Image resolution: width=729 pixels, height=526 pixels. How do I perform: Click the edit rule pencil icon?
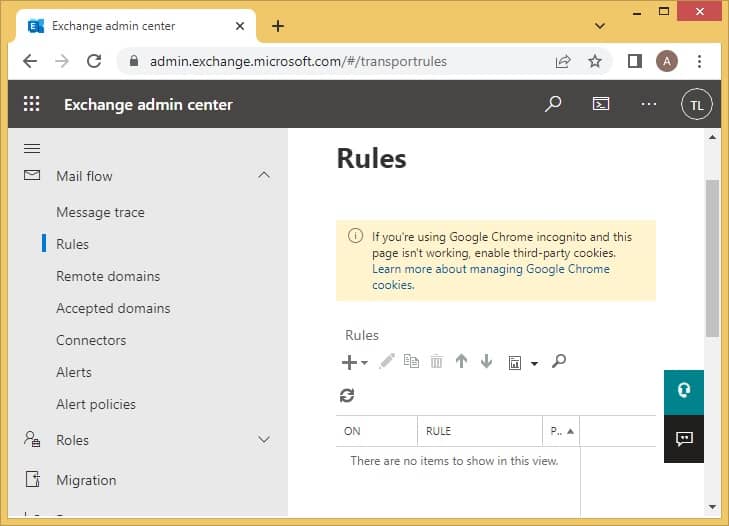point(386,361)
